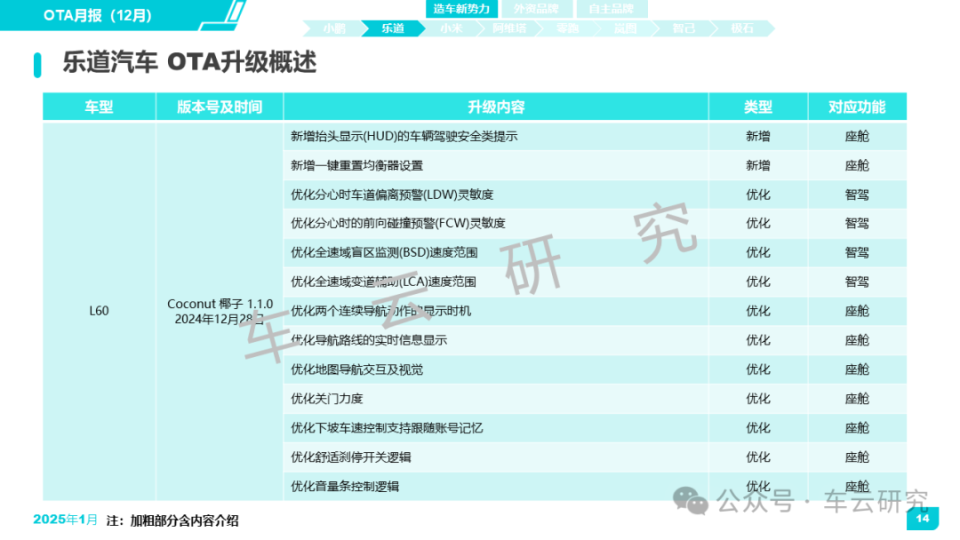Viewport: 960px width, 540px height.
Task: Click 智驾 function in the LCA row
Action: [857, 282]
